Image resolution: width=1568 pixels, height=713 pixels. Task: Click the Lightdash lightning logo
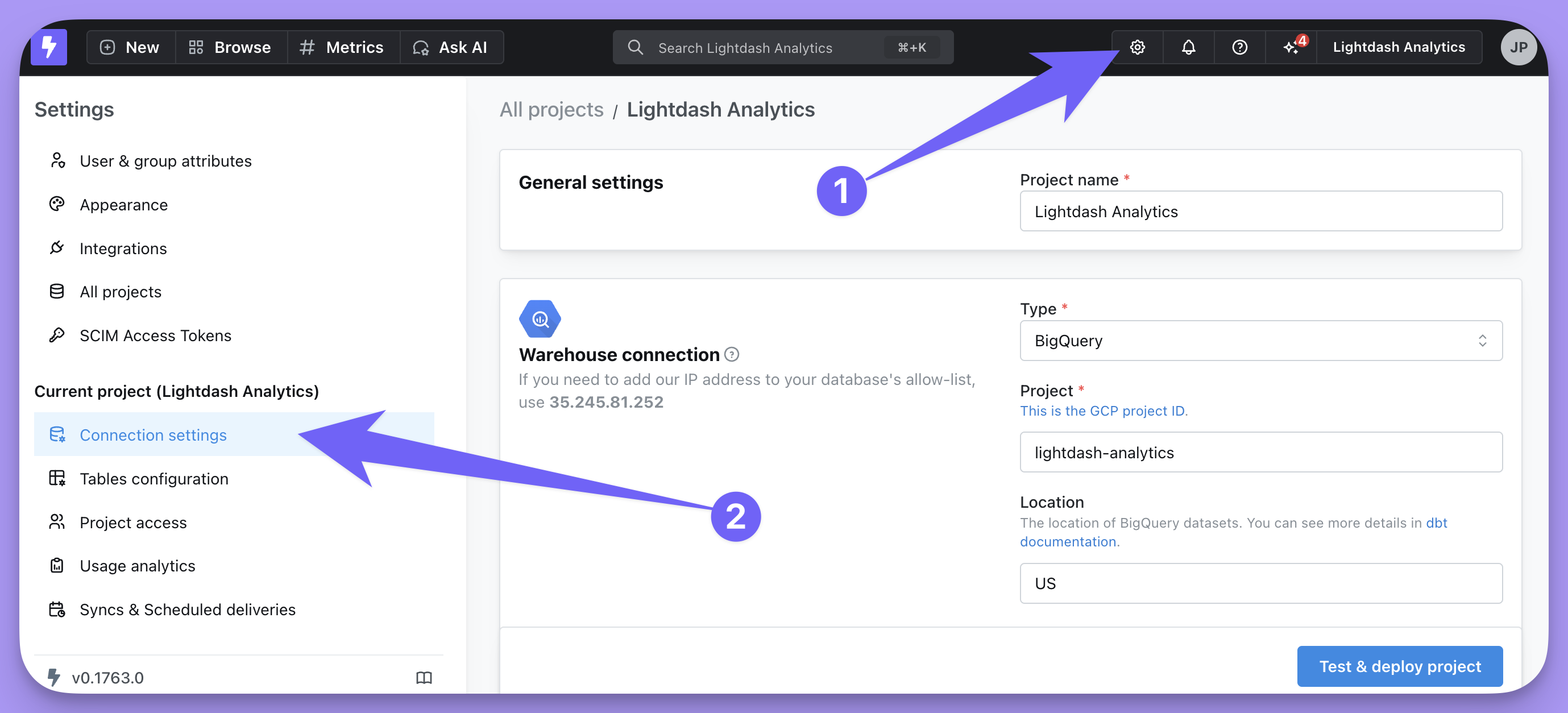click(49, 48)
